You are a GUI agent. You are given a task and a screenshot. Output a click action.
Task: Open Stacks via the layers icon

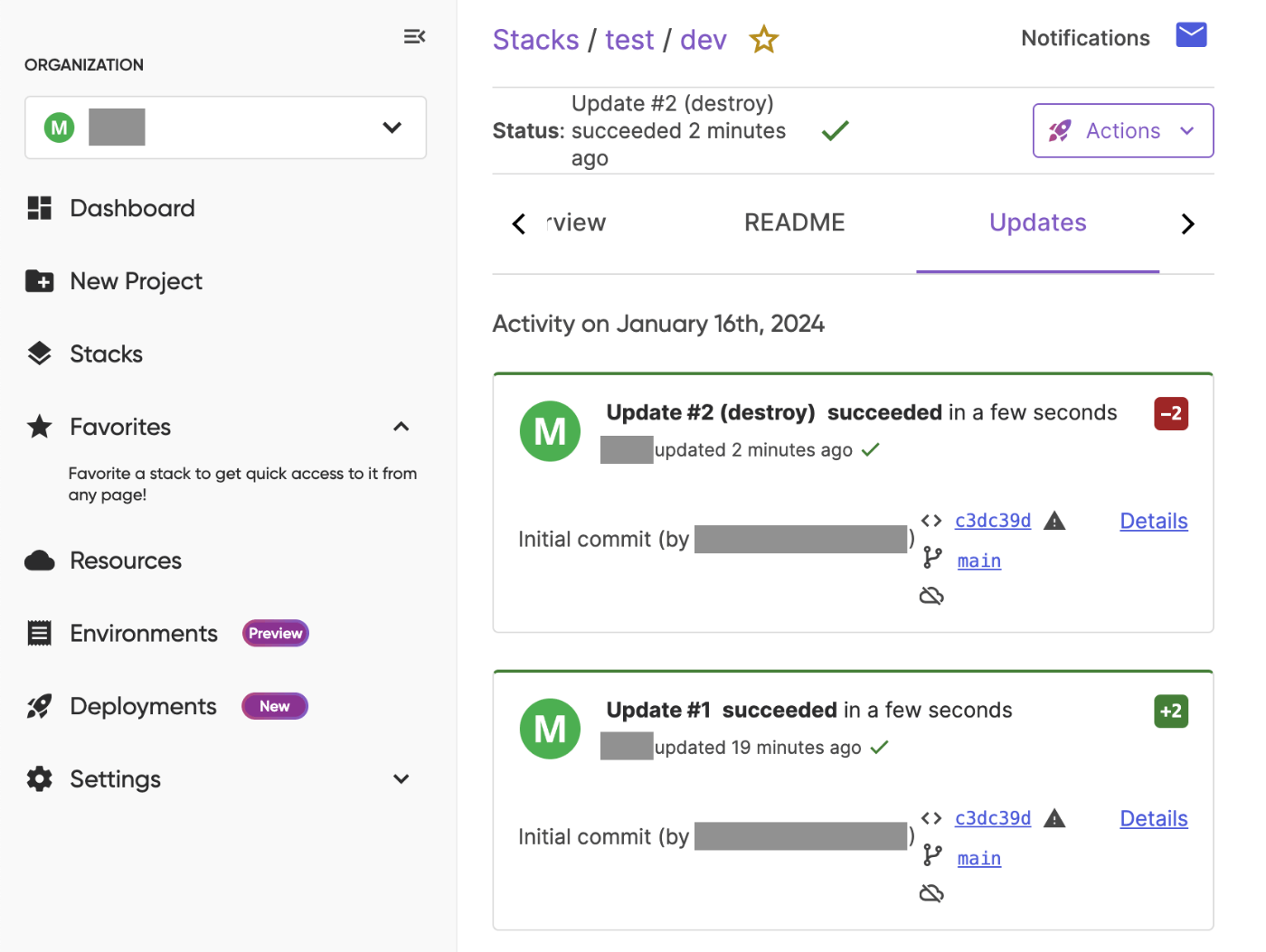pyautogui.click(x=39, y=353)
